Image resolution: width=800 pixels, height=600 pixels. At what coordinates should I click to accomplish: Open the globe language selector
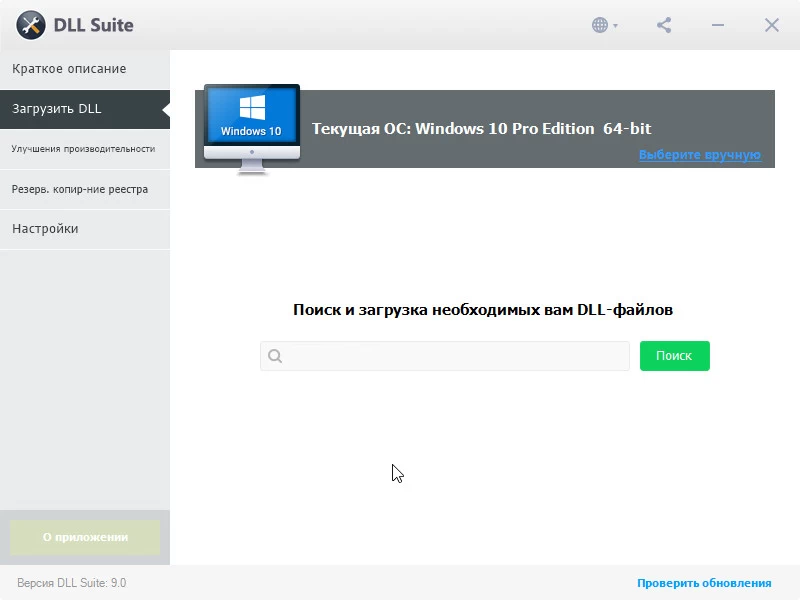(x=600, y=25)
